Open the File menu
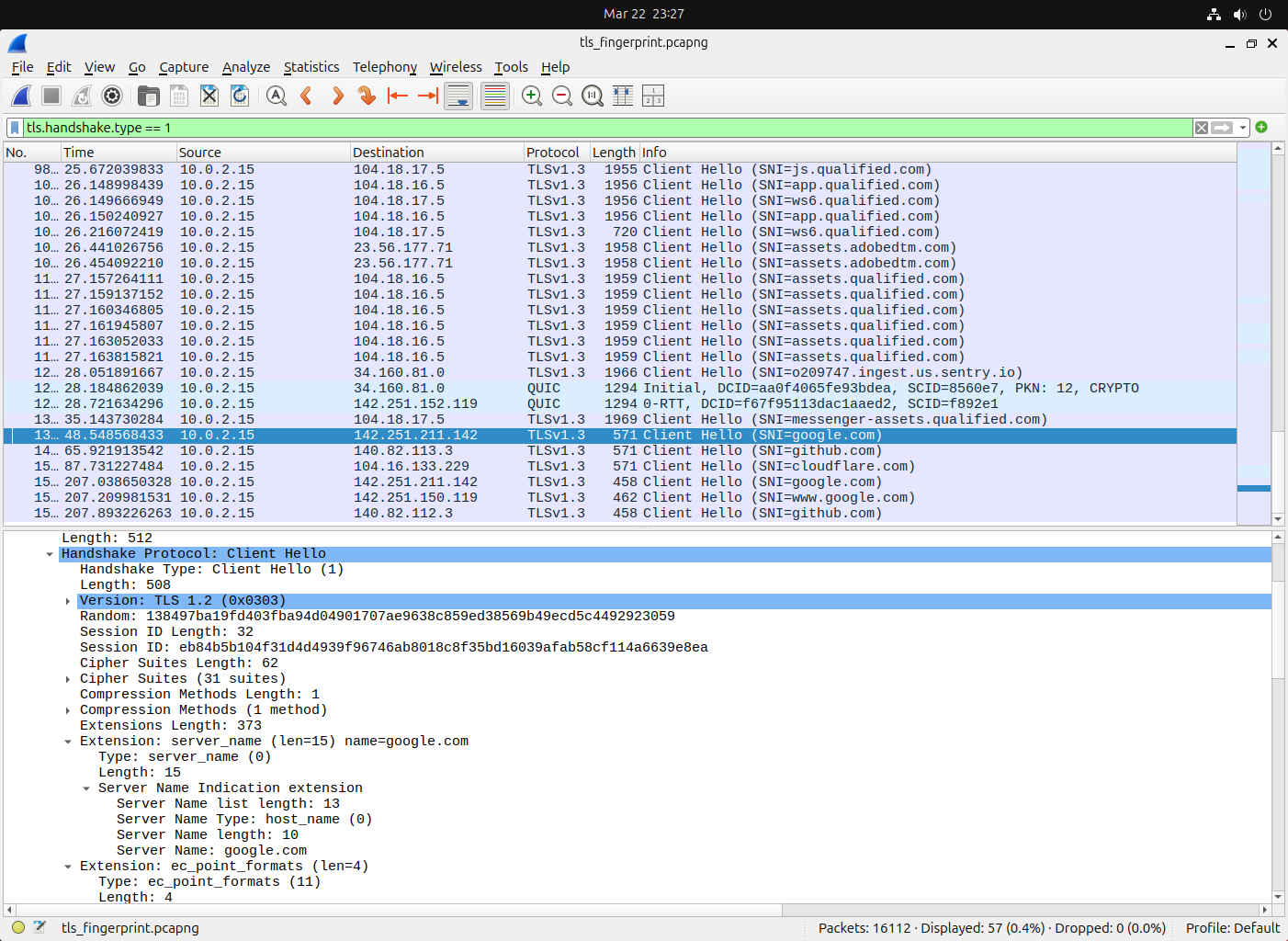Screen dimensions: 1288x941 [x=22, y=67]
